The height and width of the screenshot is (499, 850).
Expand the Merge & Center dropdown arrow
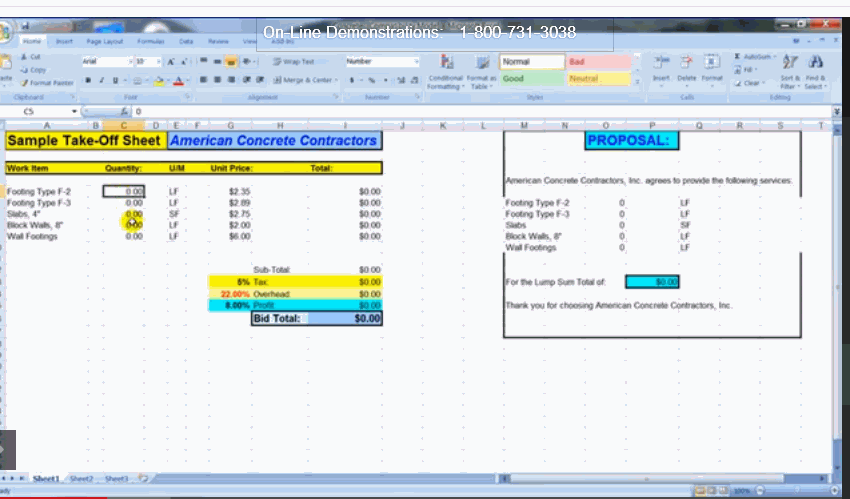coord(336,80)
